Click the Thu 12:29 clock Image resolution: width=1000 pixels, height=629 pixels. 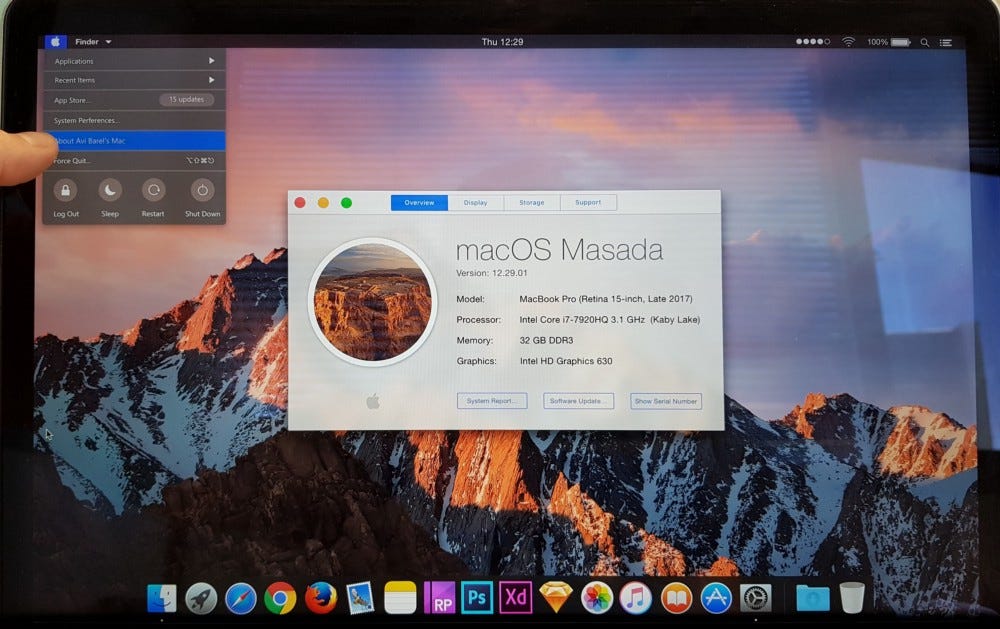503,41
